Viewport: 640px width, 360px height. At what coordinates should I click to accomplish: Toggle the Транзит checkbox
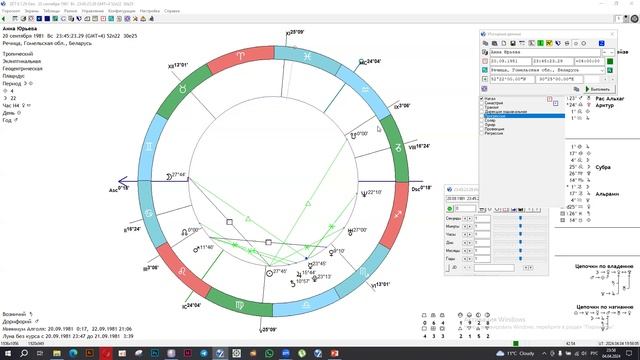pyautogui.click(x=482, y=107)
